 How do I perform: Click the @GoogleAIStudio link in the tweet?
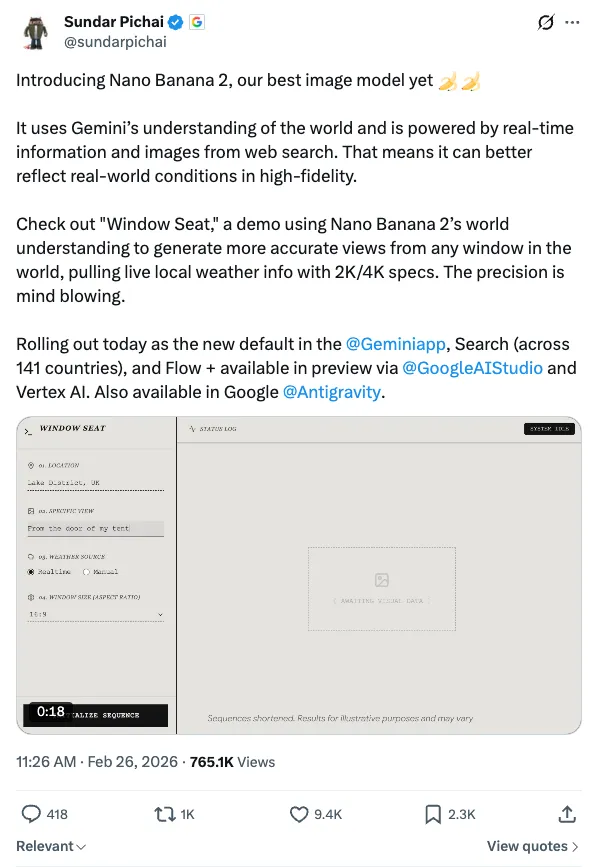[471, 368]
